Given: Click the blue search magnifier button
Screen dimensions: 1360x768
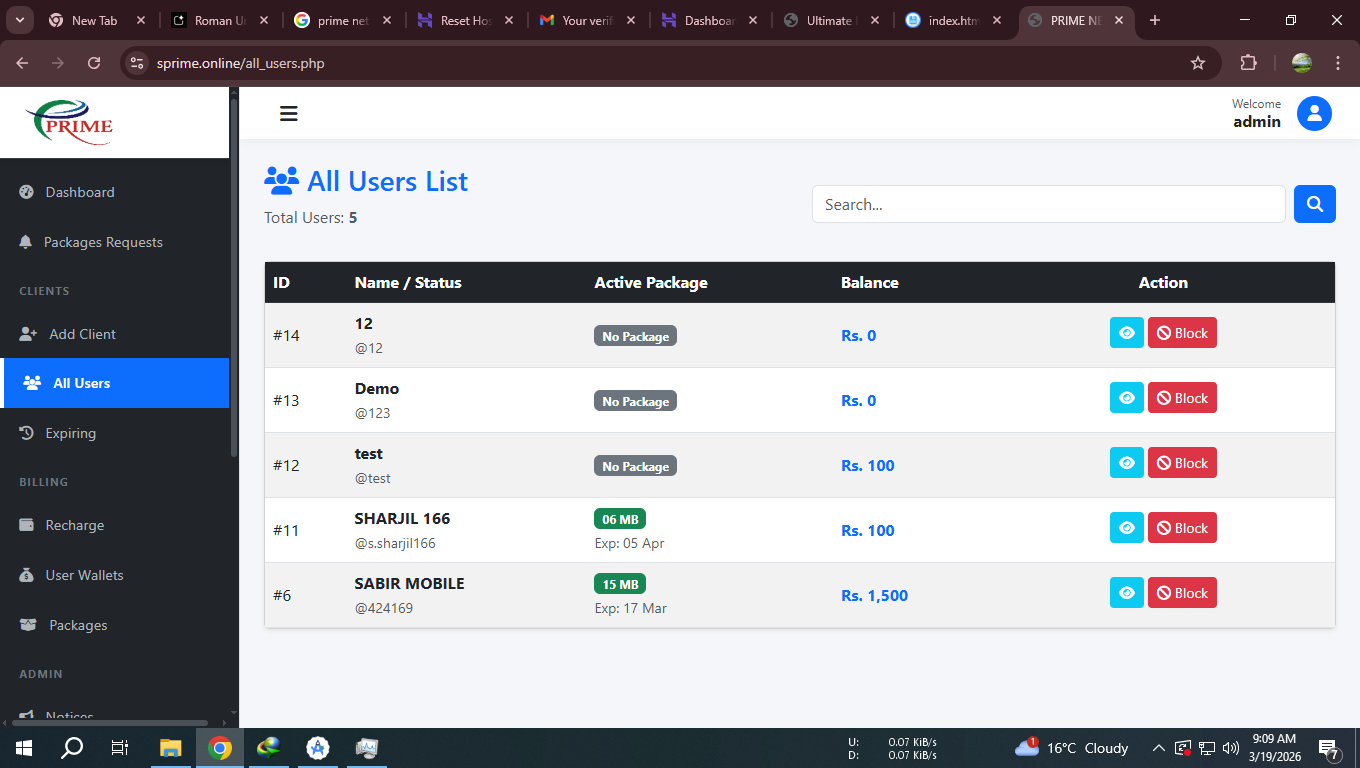Looking at the screenshot, I should [x=1314, y=204].
